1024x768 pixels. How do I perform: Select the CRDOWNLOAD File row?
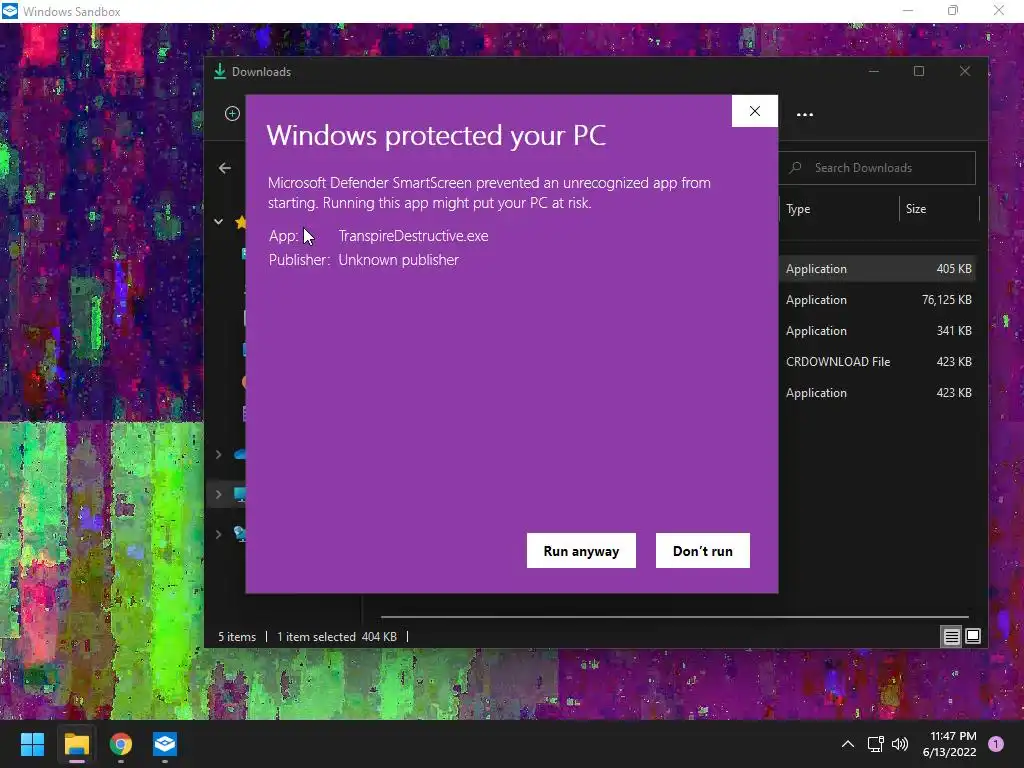point(877,361)
